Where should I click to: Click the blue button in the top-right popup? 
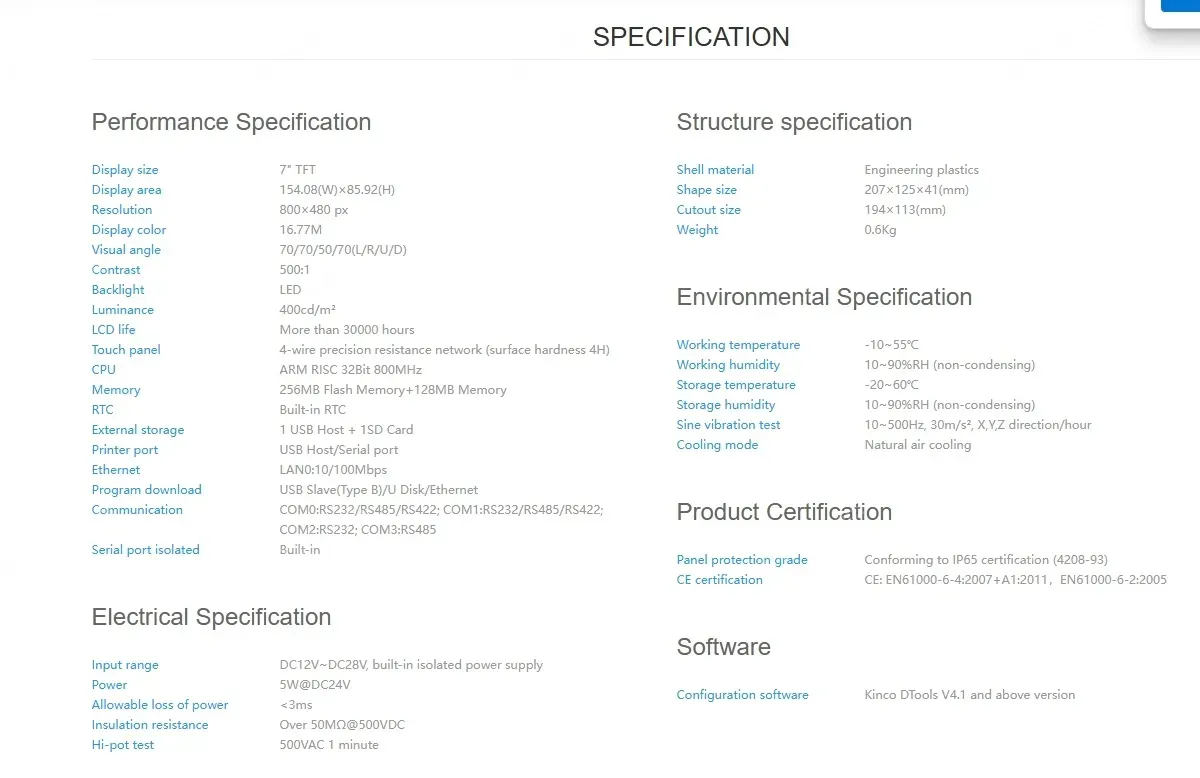(1181, 5)
